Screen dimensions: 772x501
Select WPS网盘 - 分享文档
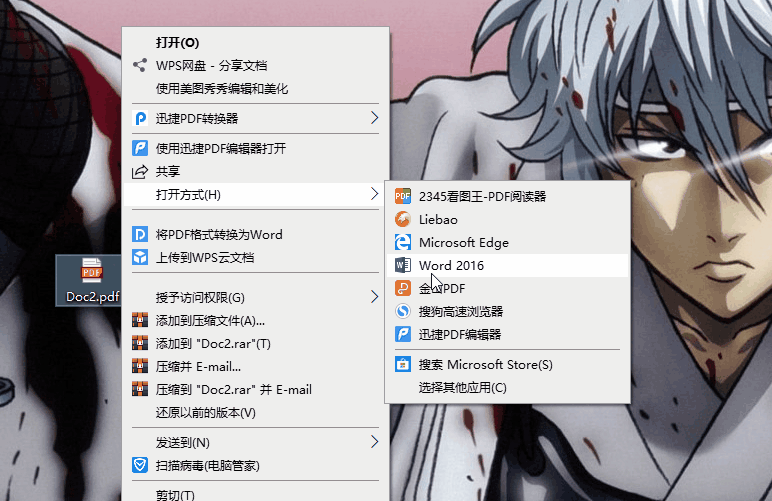click(255, 65)
